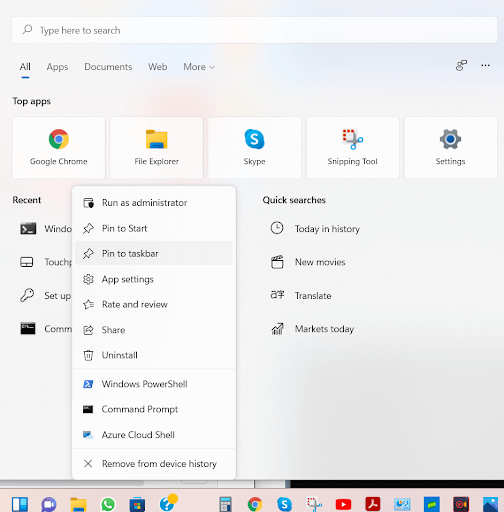Open Azure Cloud Shell entry
504x512 pixels.
(154, 435)
